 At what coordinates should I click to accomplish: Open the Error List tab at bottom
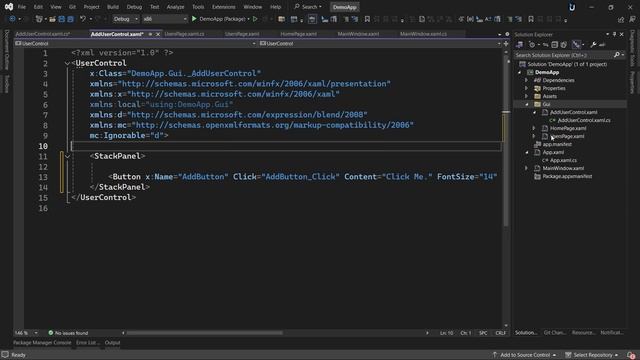87,343
